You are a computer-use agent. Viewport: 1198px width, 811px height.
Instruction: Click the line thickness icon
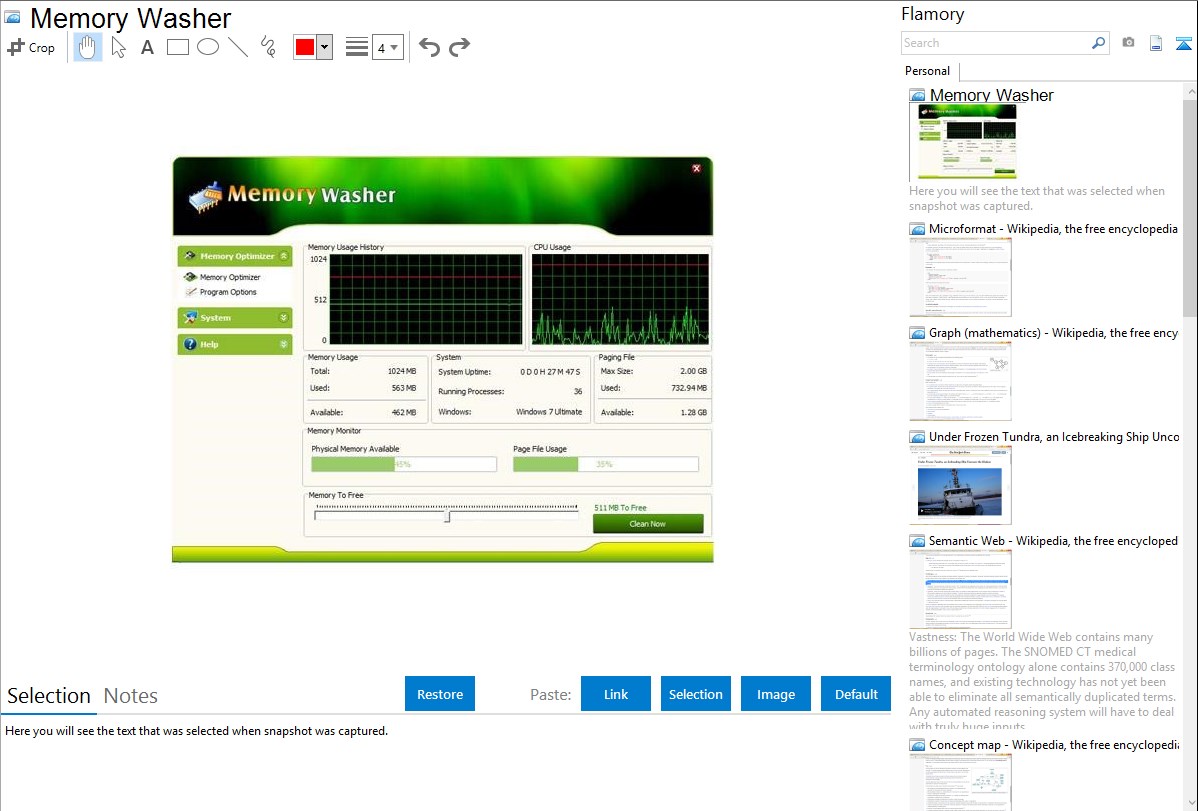click(356, 47)
